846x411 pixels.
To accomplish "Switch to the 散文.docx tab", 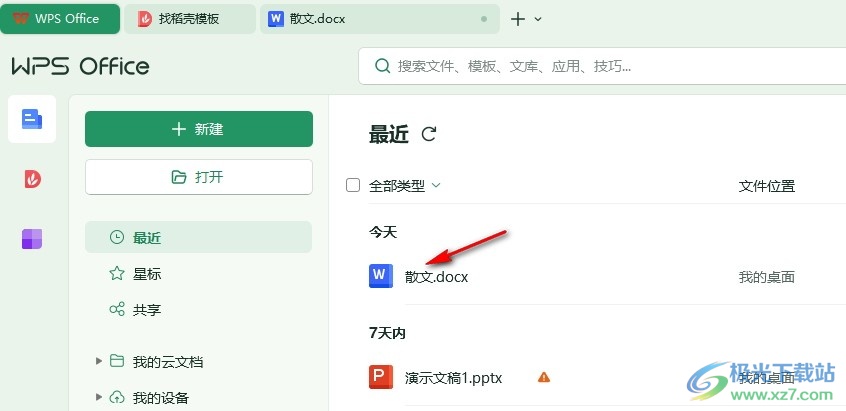I will point(379,19).
